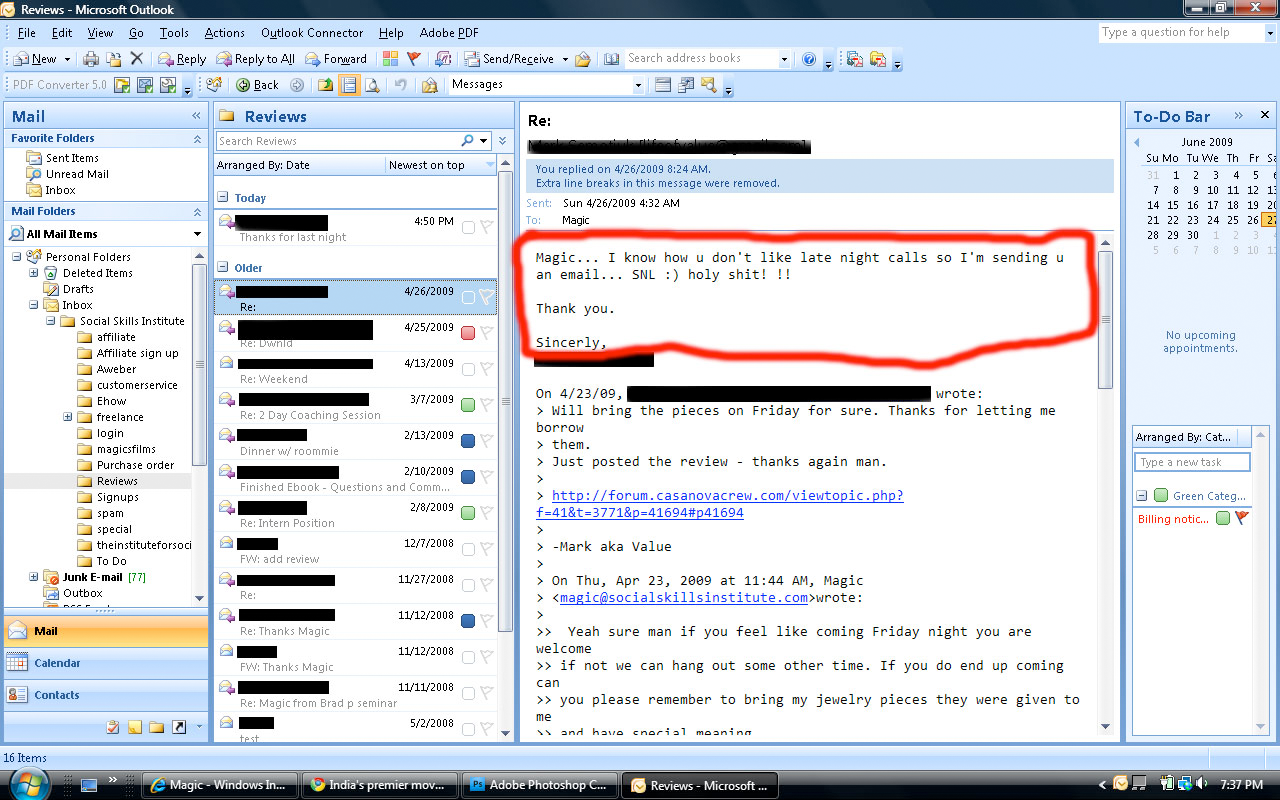Click the first PDF Converter 5.0 icon
This screenshot has width=1280, height=800.
point(122,85)
